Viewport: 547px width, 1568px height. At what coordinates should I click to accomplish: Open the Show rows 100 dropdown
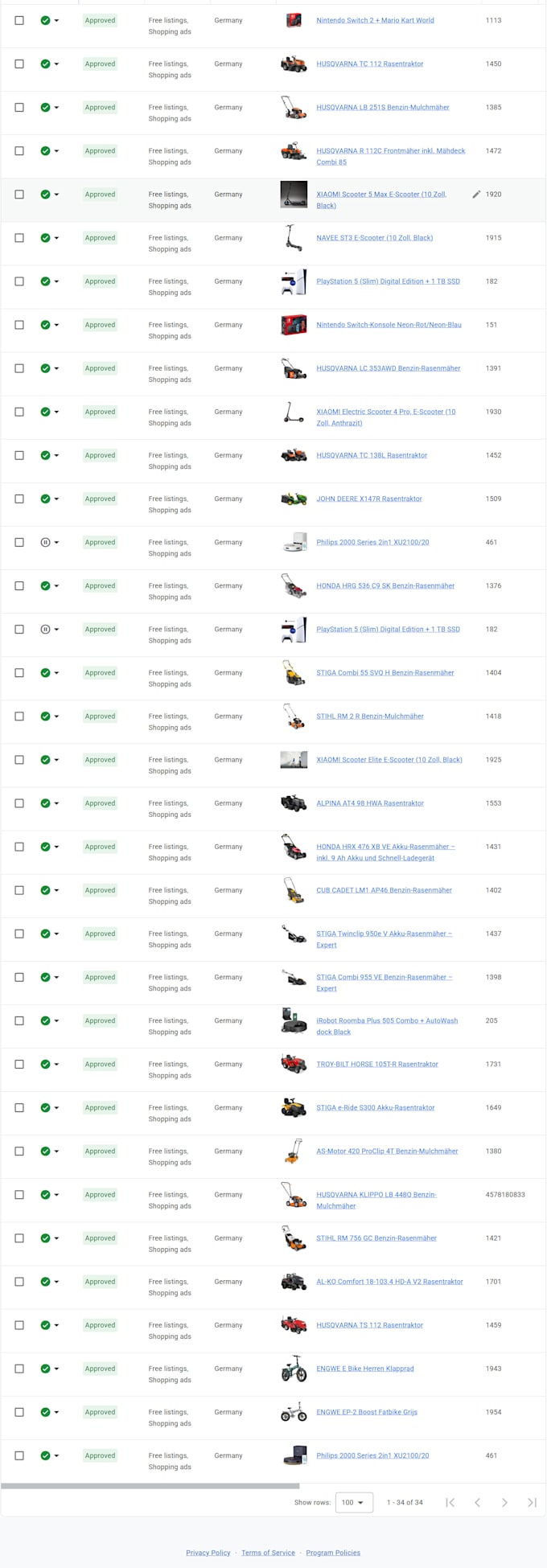click(354, 1502)
